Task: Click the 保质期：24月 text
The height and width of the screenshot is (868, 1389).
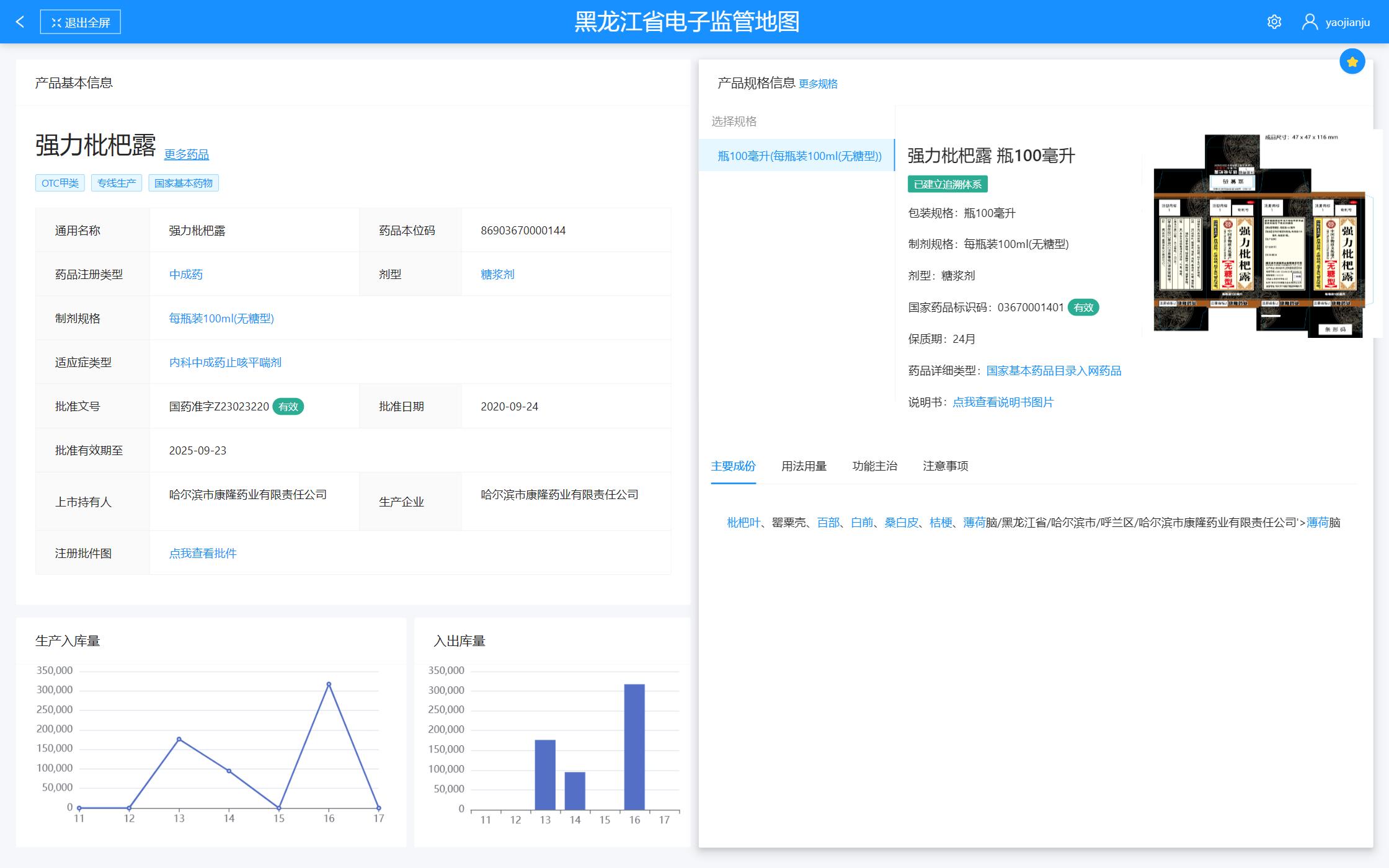Action: click(941, 339)
